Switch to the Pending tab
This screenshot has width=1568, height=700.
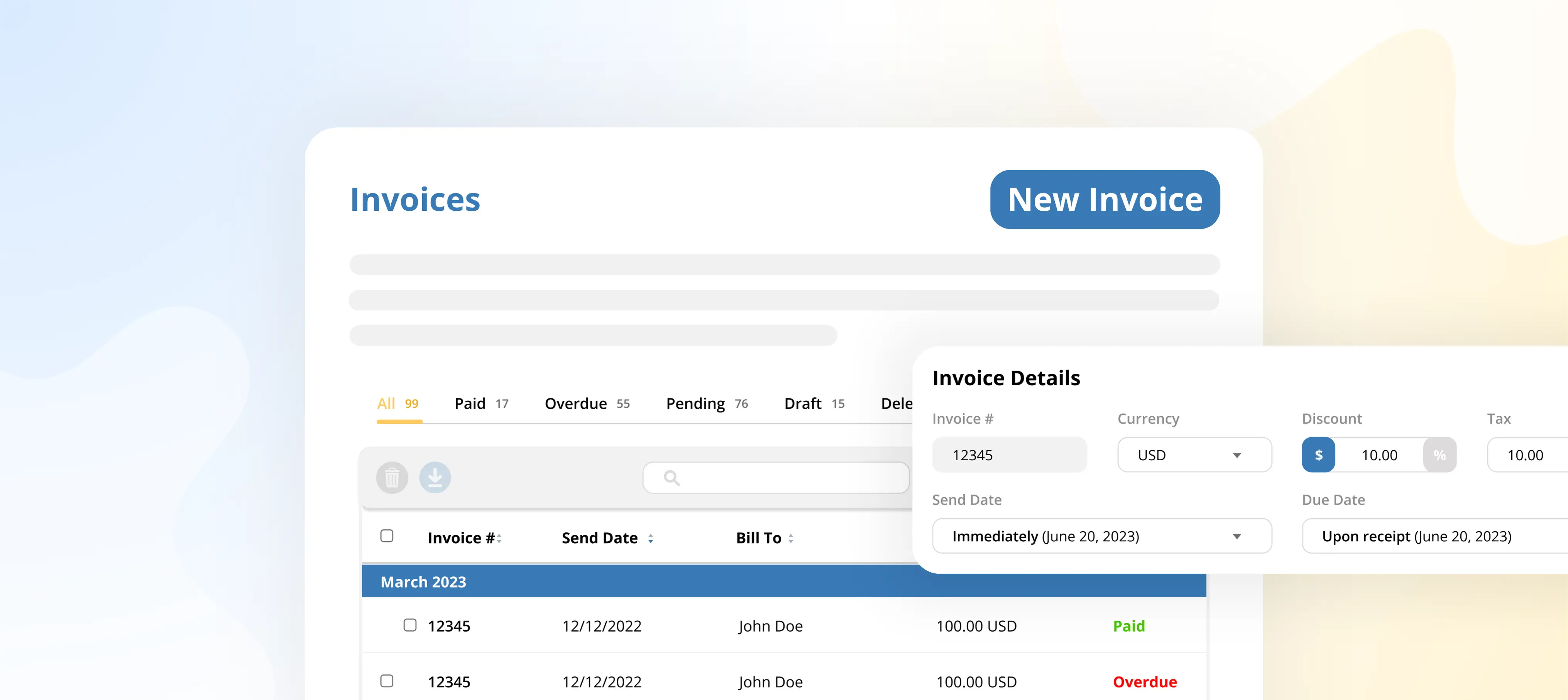(707, 403)
